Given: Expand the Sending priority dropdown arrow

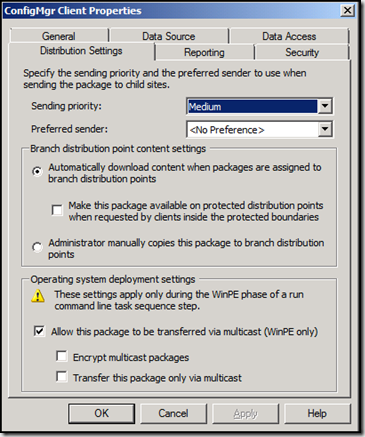Looking at the screenshot, I should point(325,106).
